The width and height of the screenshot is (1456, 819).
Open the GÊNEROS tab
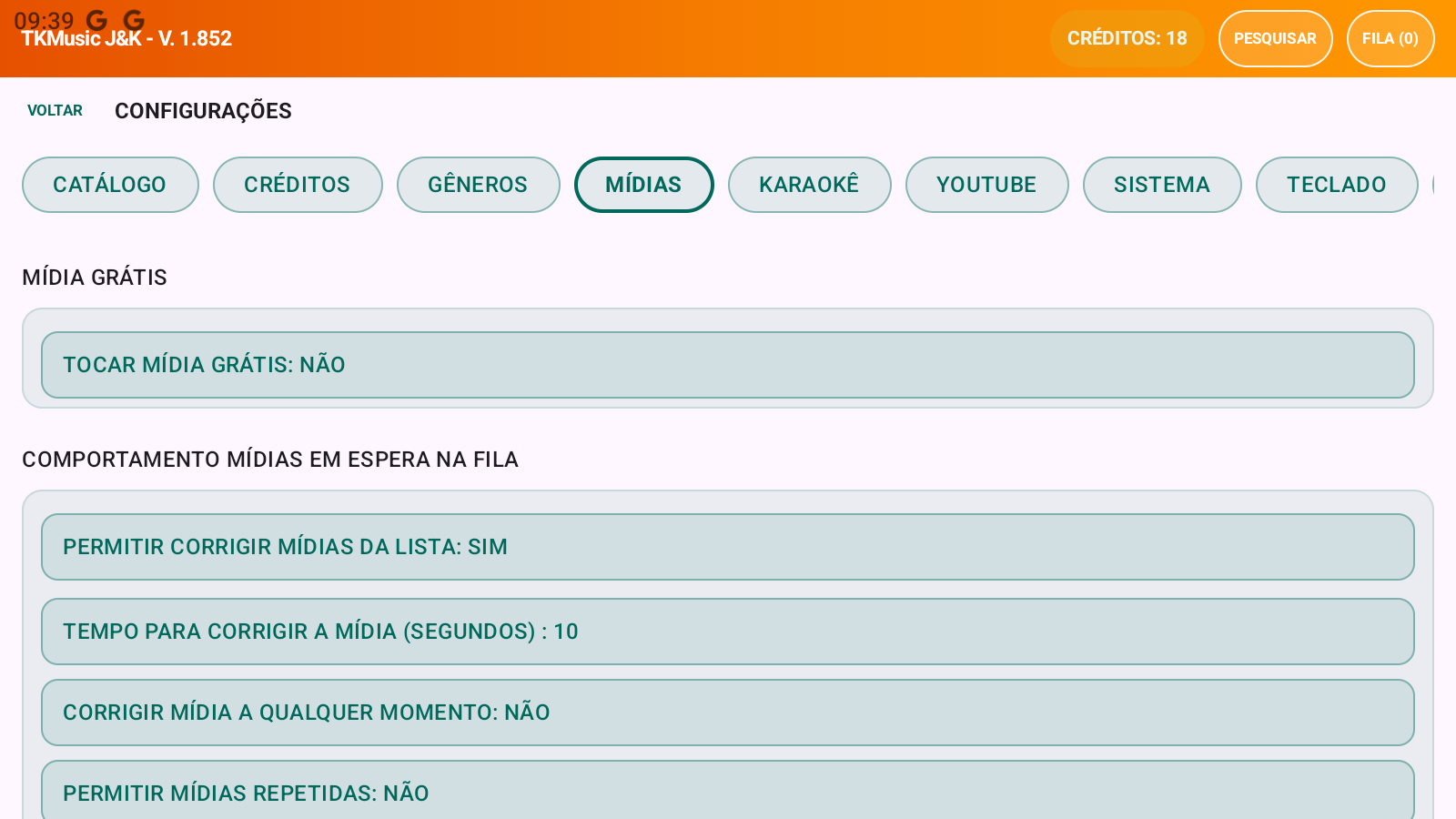(x=478, y=185)
